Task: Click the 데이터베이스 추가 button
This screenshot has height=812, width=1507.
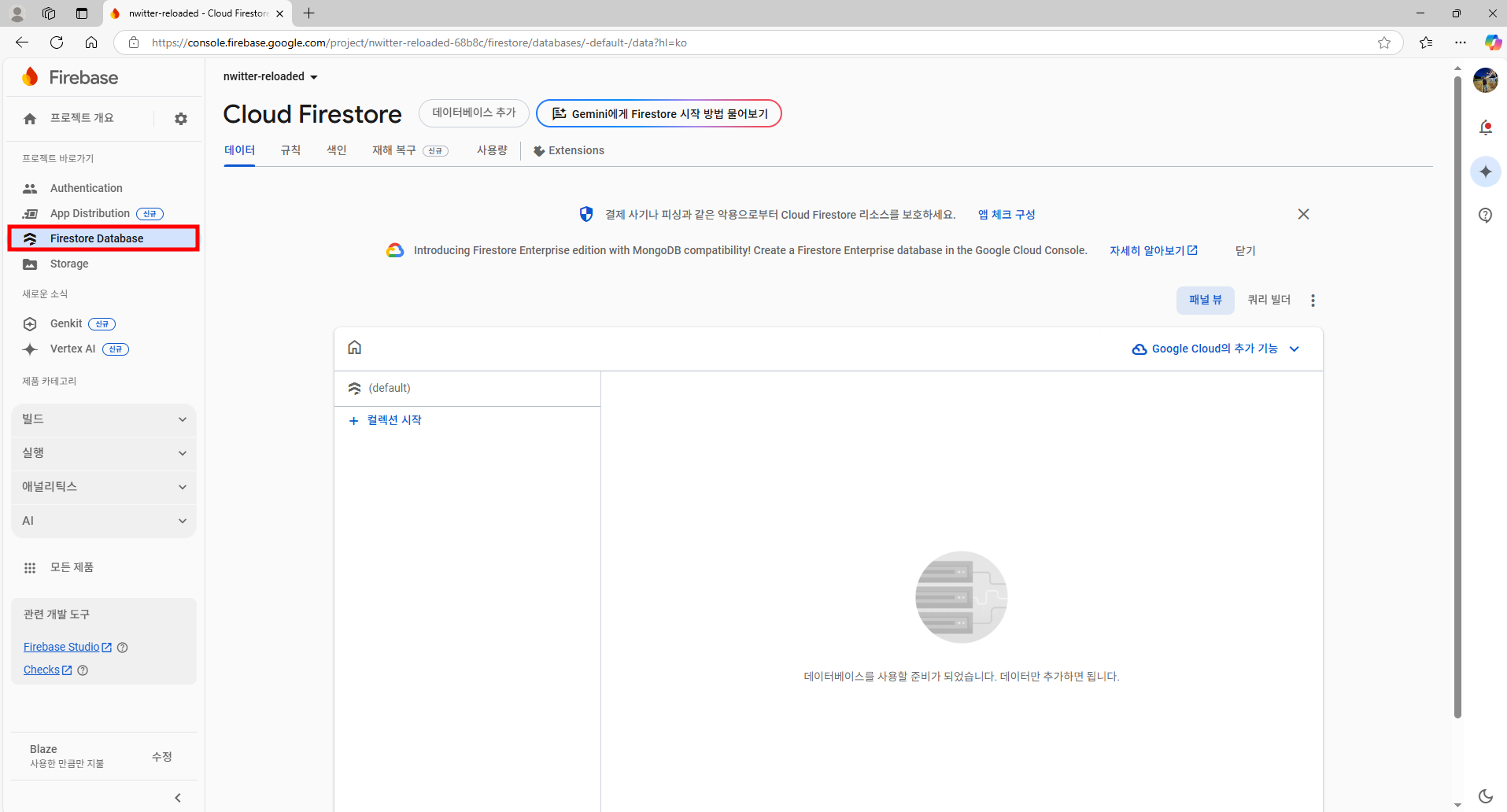Action: tap(474, 113)
